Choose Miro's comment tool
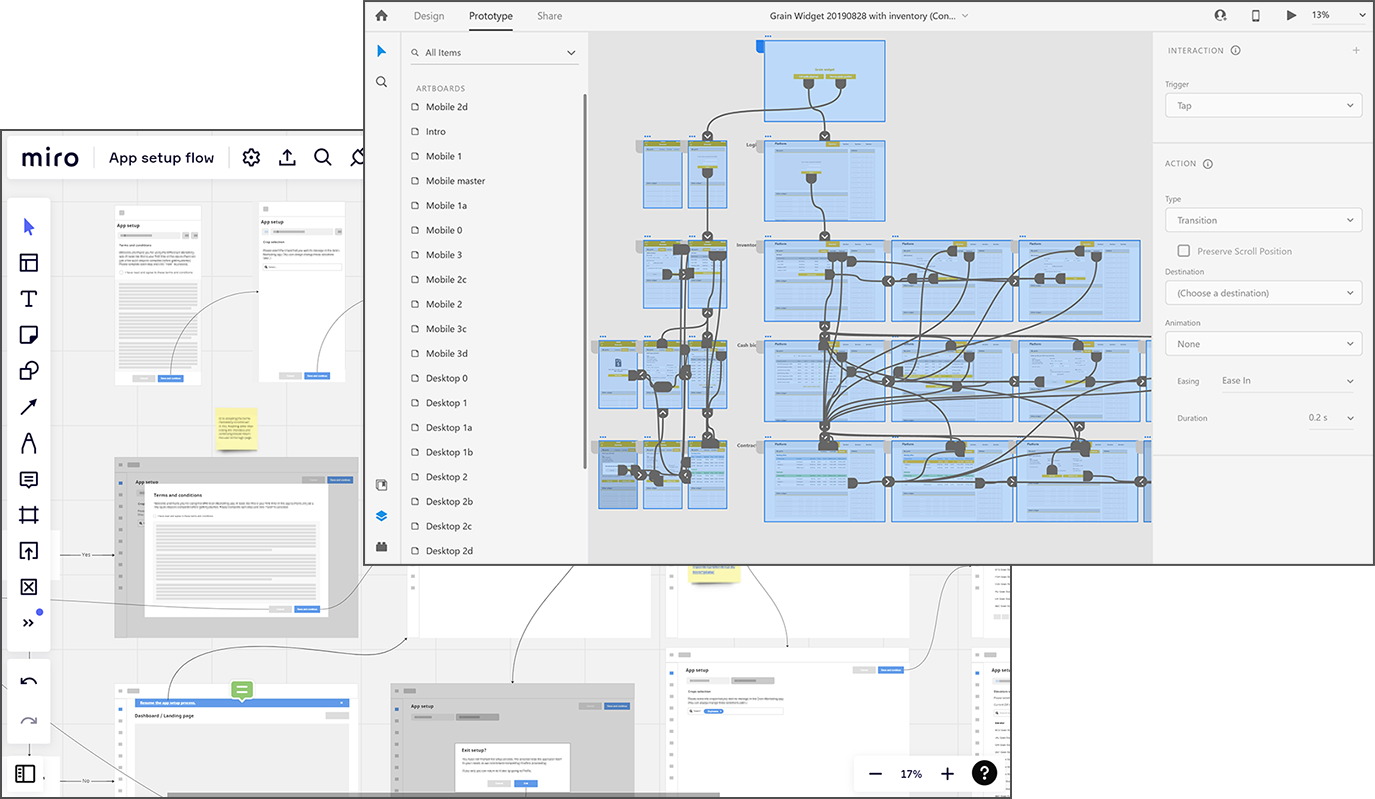1375x799 pixels. click(28, 480)
